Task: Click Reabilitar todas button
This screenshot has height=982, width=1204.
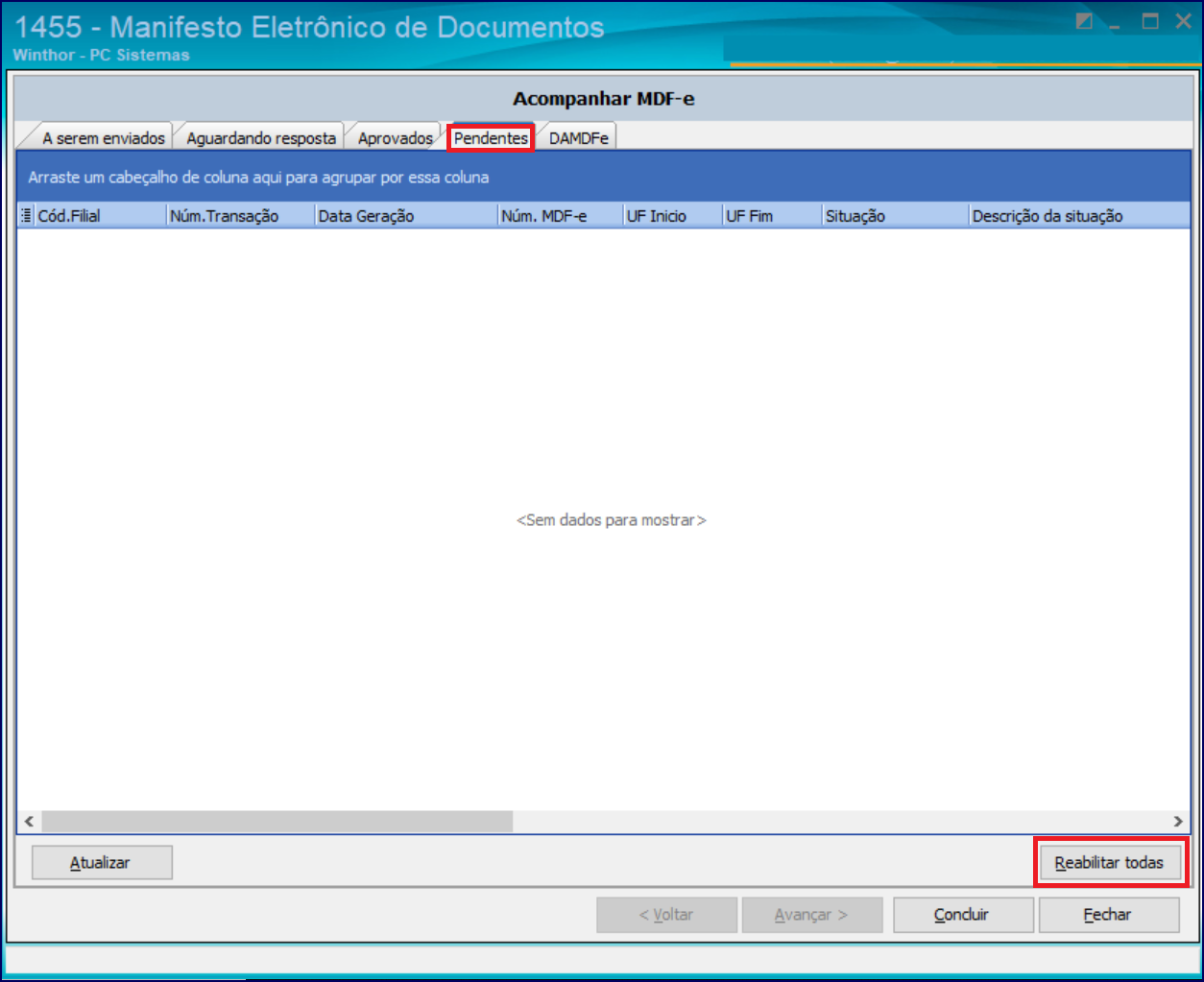Action: coord(1110,863)
